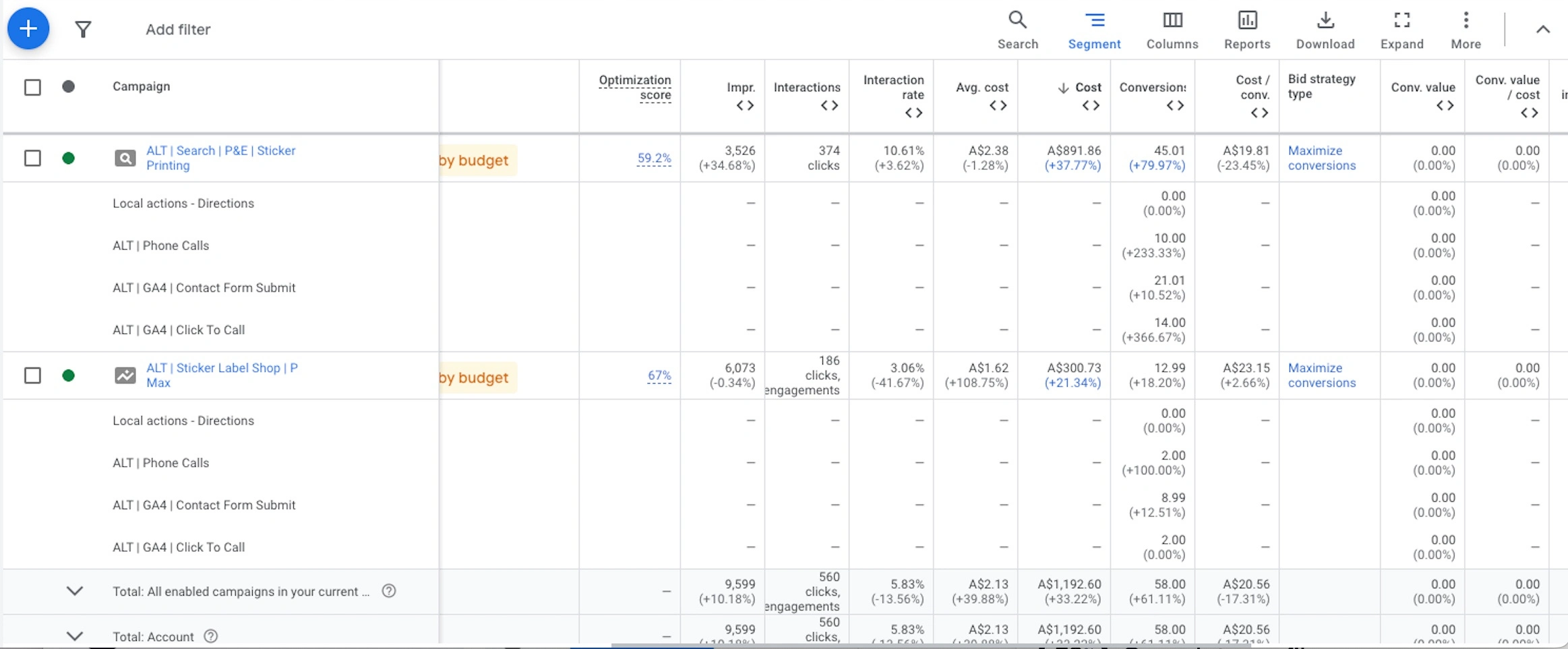Click the Add filter input field

click(178, 30)
